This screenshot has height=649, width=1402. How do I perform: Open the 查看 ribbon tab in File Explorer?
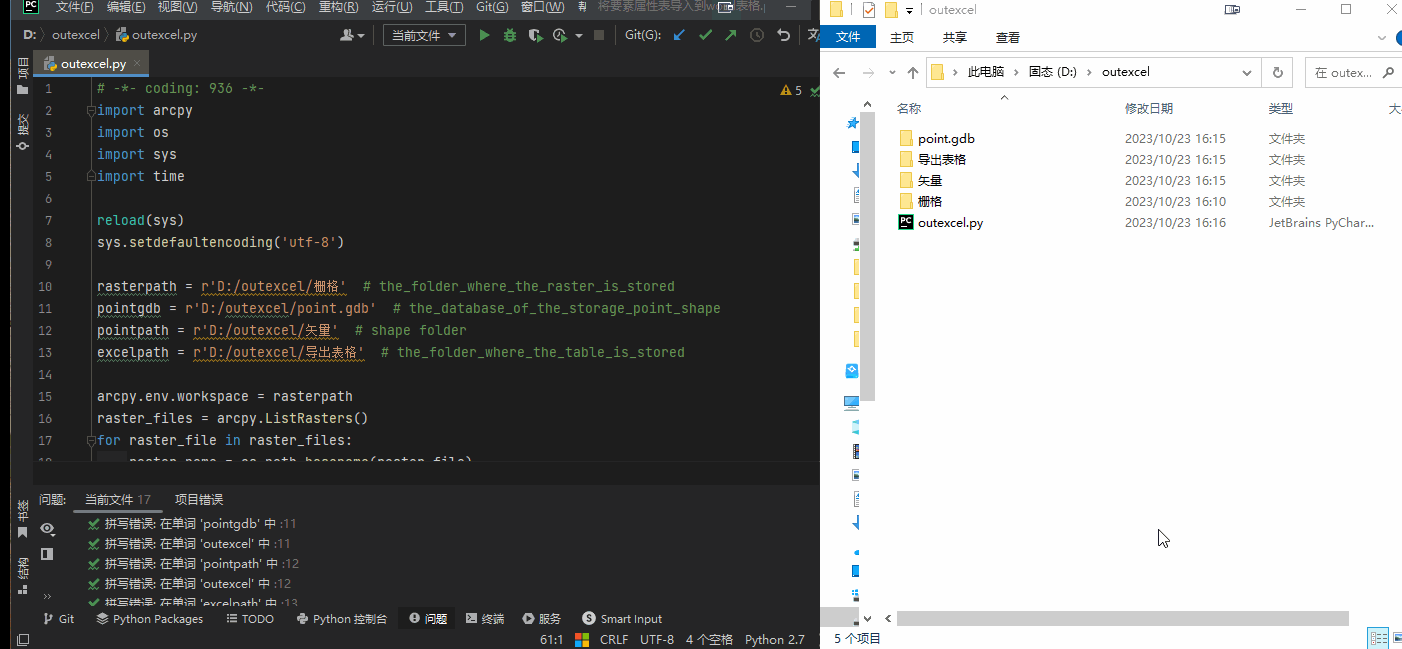coord(1008,37)
